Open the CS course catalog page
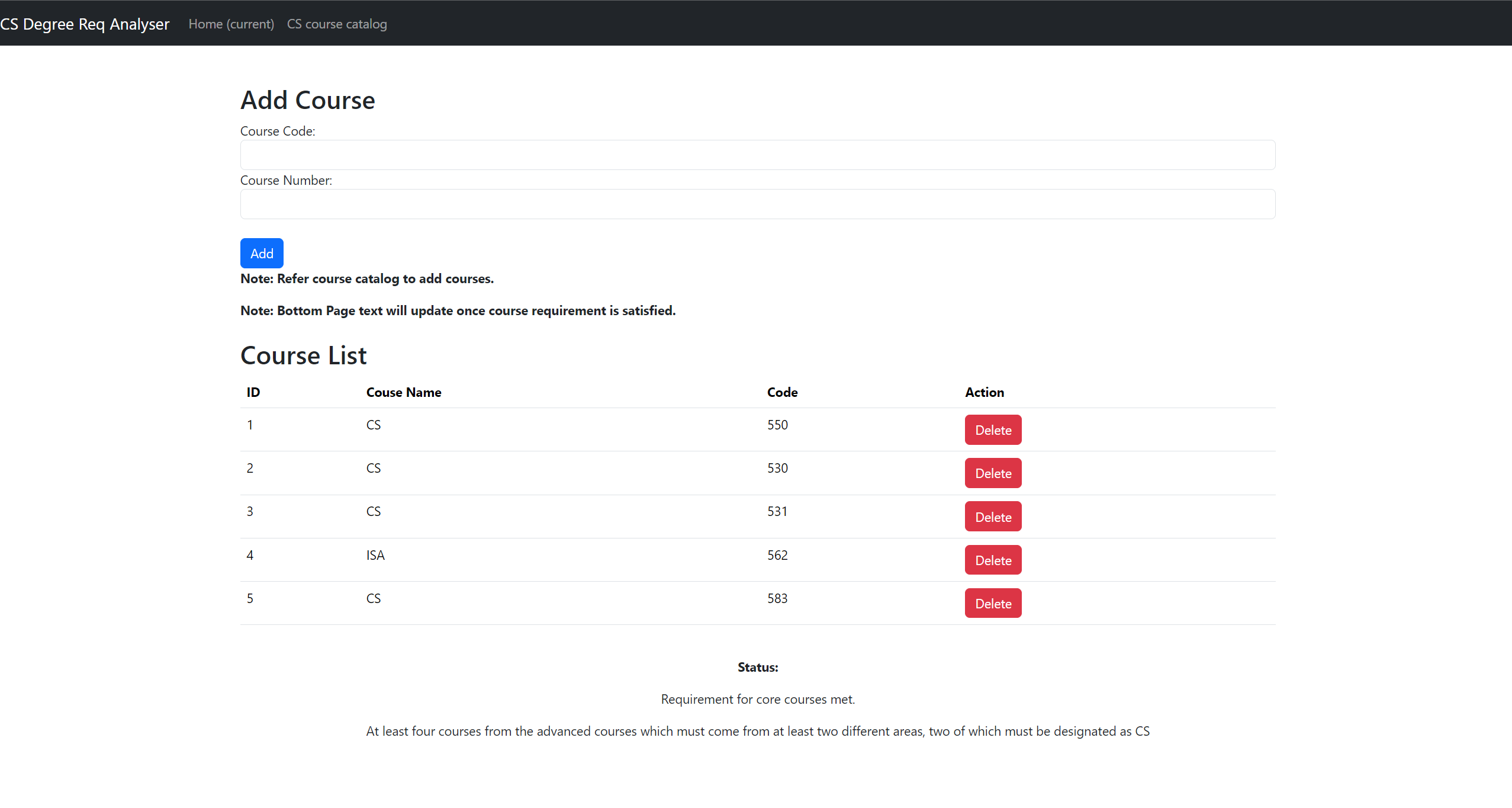This screenshot has height=808, width=1512. click(x=337, y=24)
